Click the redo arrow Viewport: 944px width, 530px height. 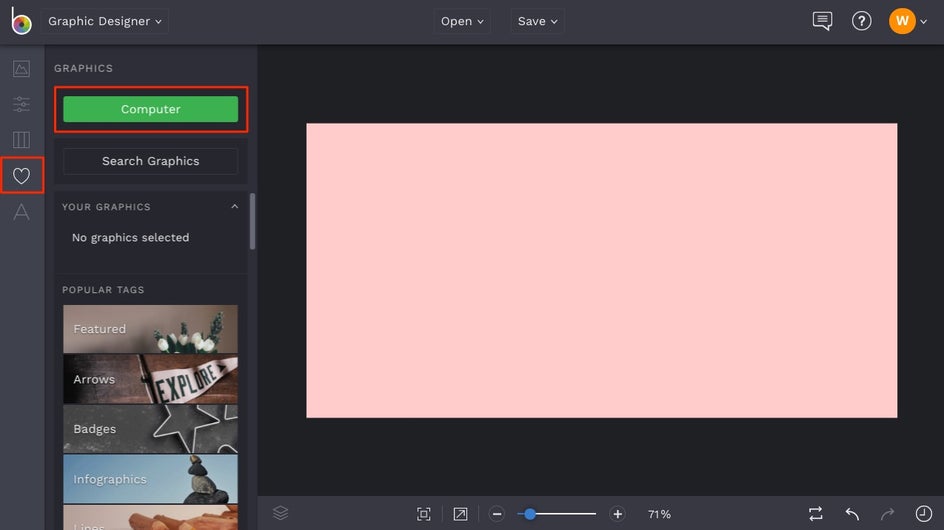click(887, 514)
